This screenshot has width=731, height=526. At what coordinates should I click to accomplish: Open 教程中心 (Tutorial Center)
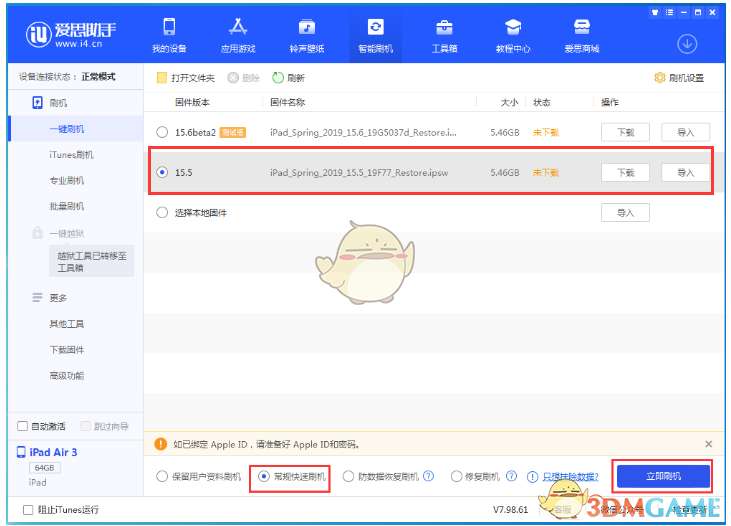[x=513, y=35]
